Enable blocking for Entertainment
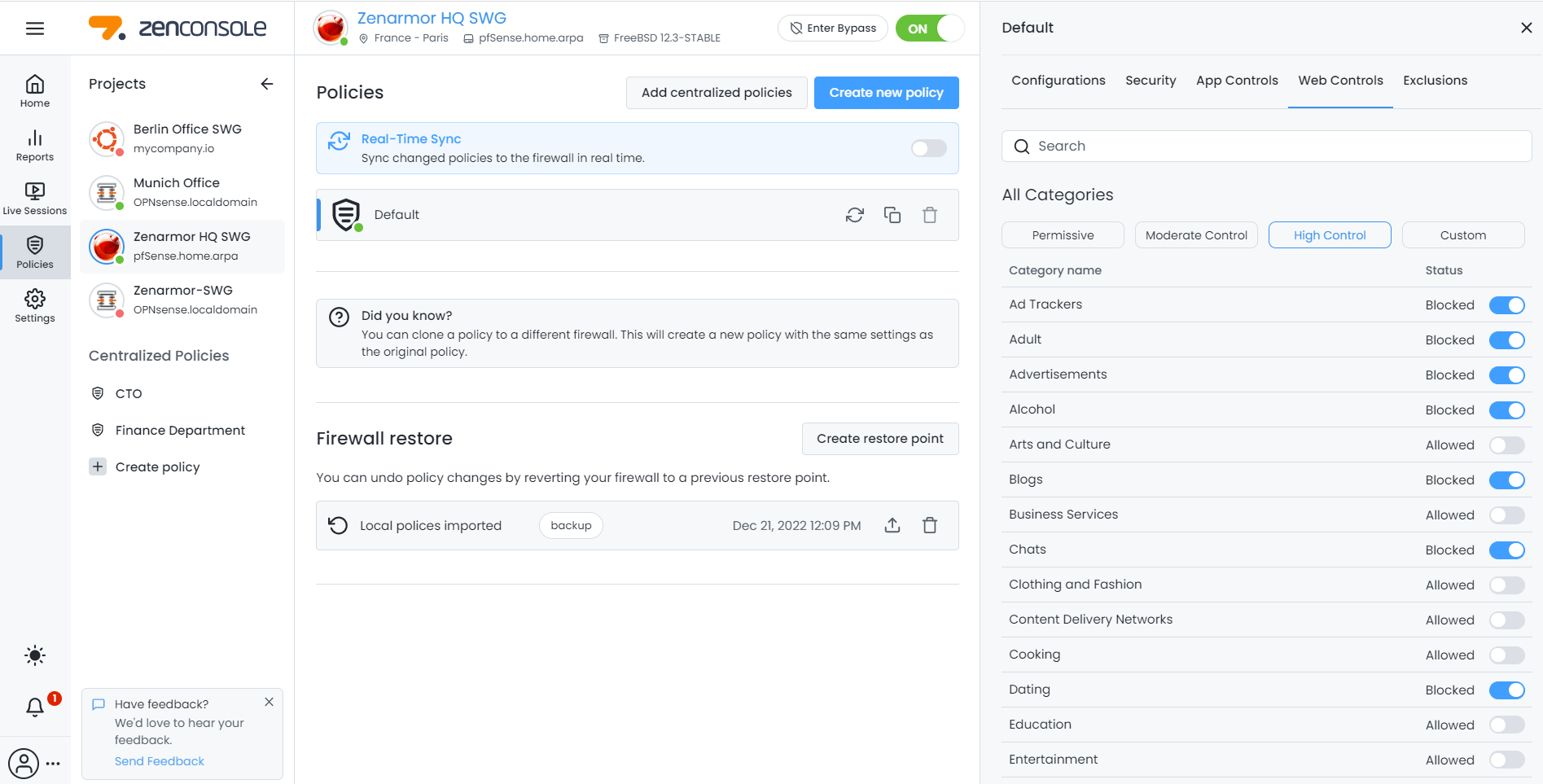This screenshot has width=1543, height=784. click(1507, 760)
